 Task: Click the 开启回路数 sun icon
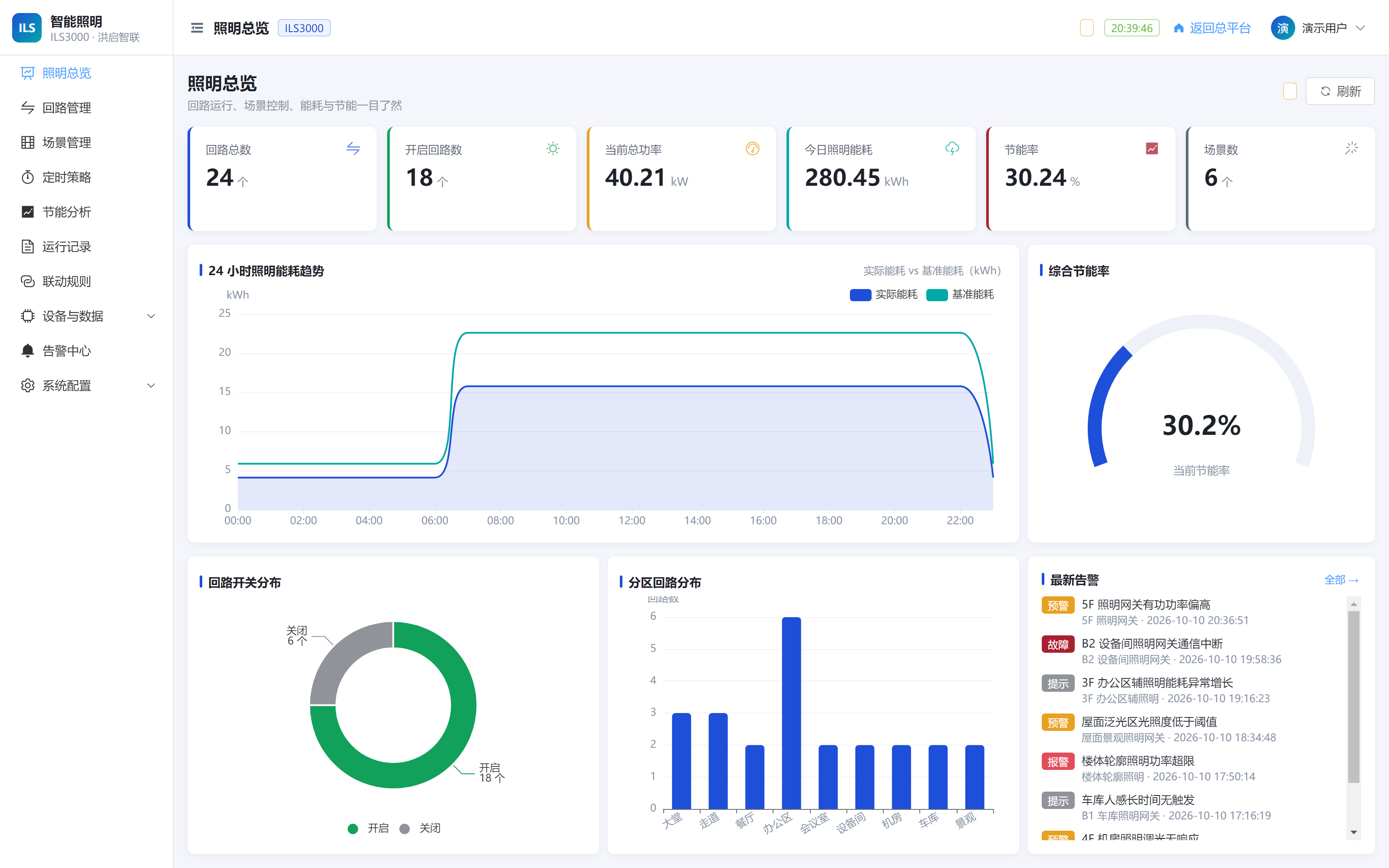click(553, 149)
